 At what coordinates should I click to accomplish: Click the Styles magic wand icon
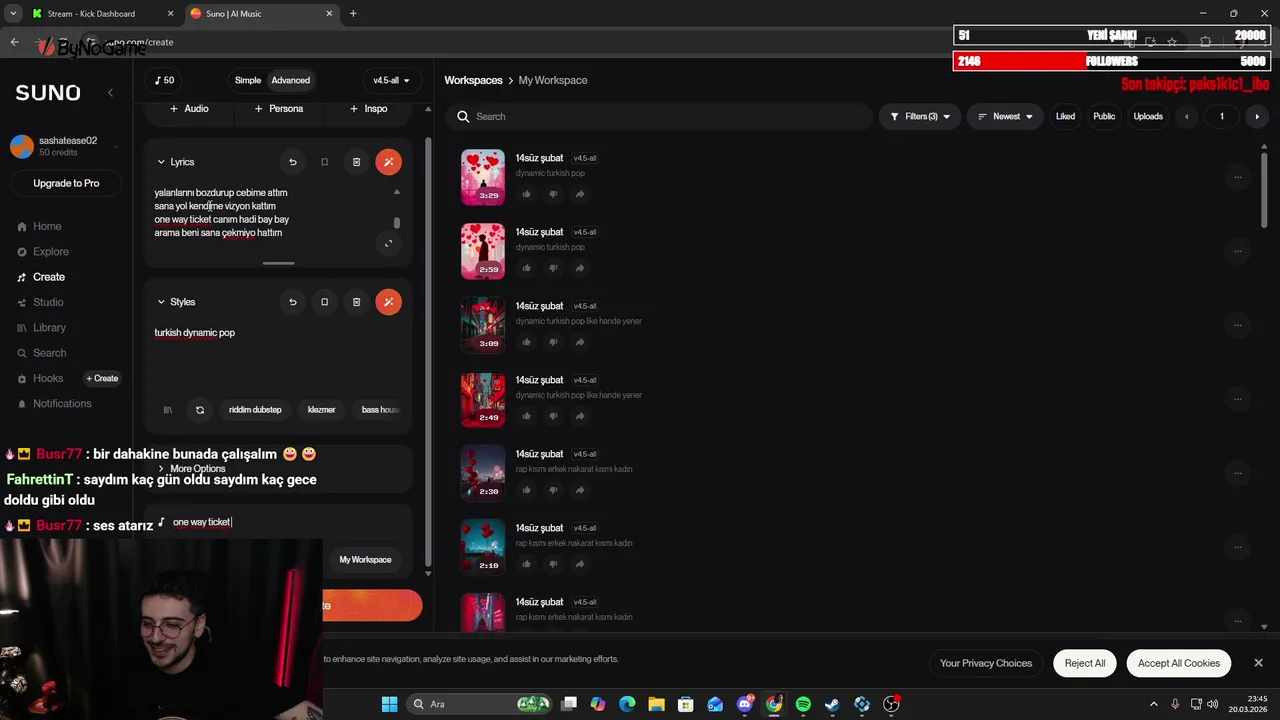coord(388,302)
